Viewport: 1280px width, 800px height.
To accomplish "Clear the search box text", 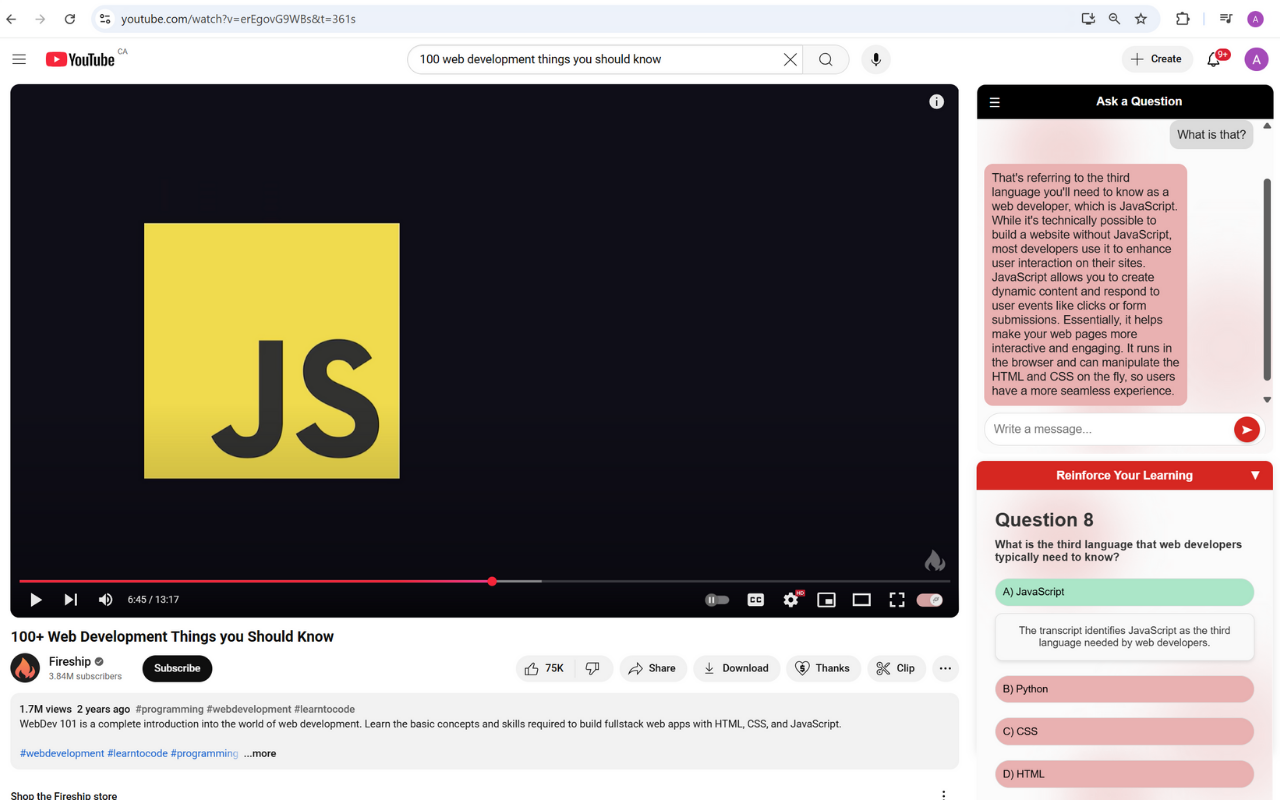I will (x=790, y=59).
